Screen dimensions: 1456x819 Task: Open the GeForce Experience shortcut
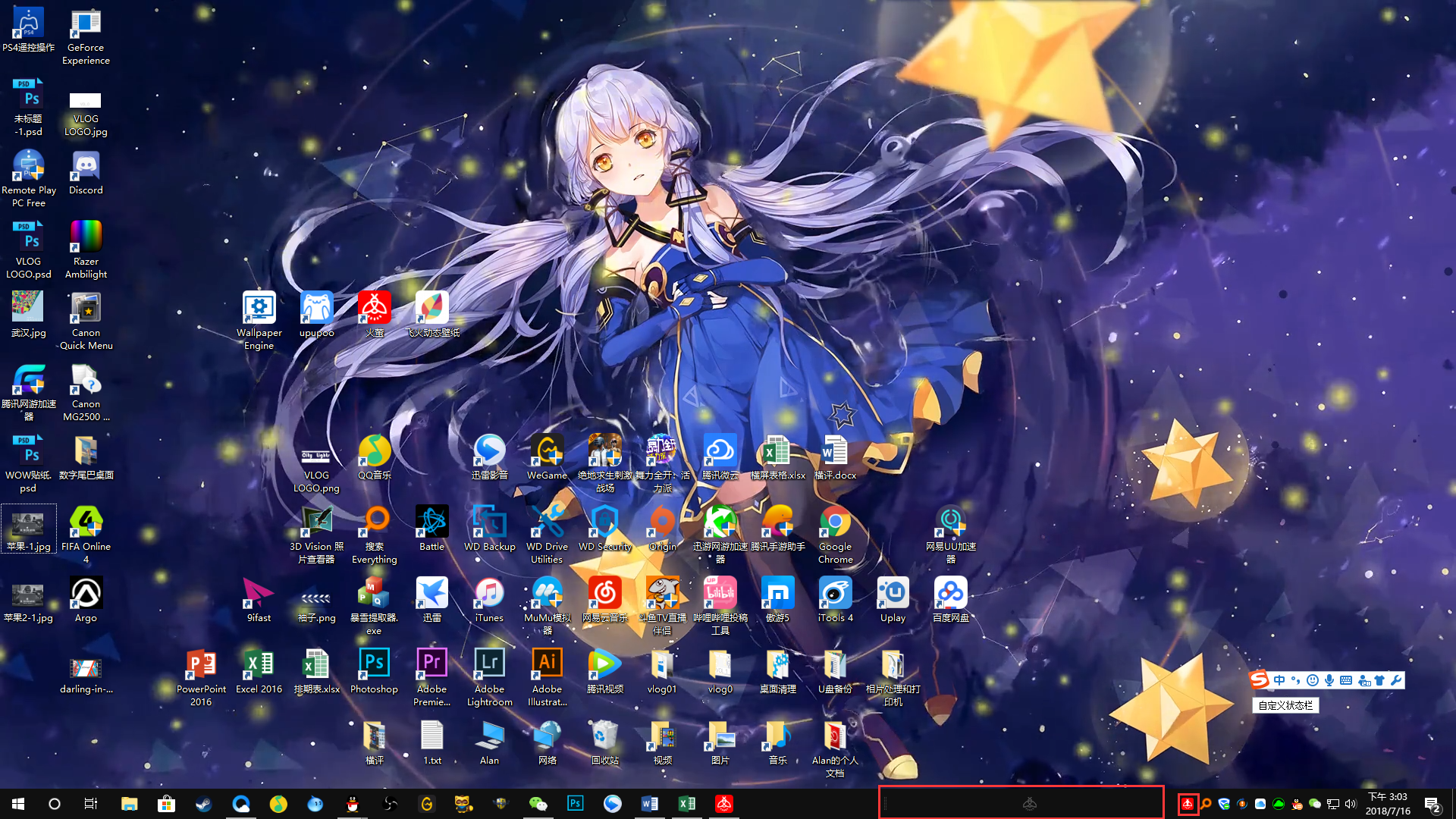[x=86, y=36]
